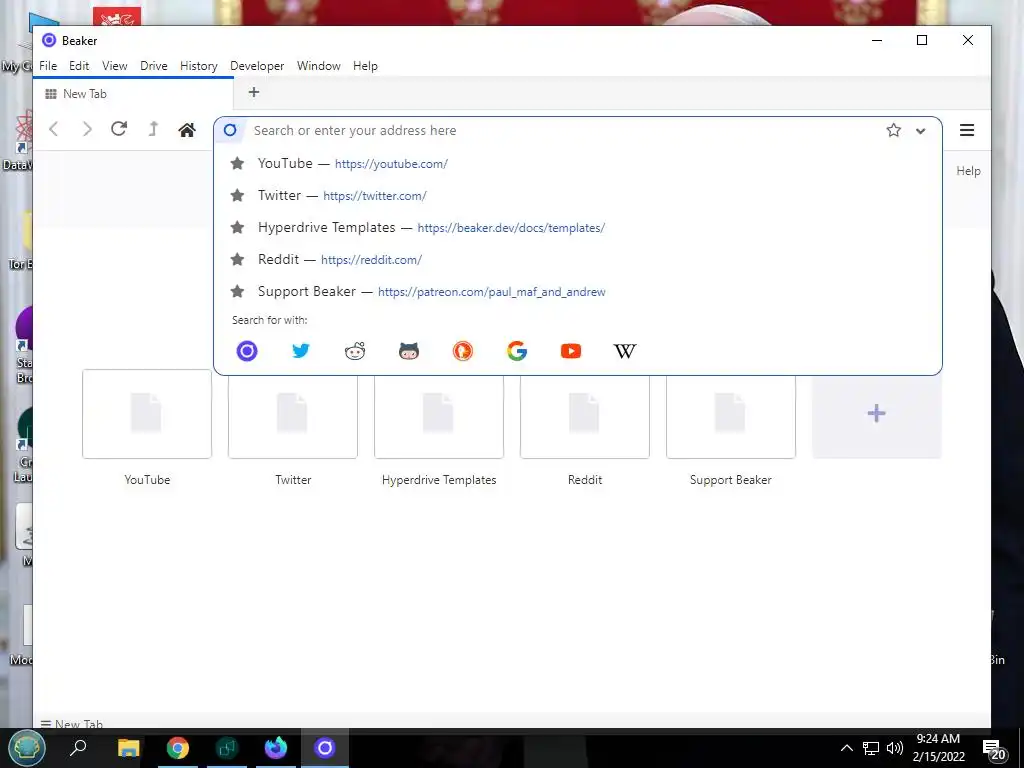Bookmark this page with the star icon
The height and width of the screenshot is (768, 1024).
pyautogui.click(x=893, y=130)
